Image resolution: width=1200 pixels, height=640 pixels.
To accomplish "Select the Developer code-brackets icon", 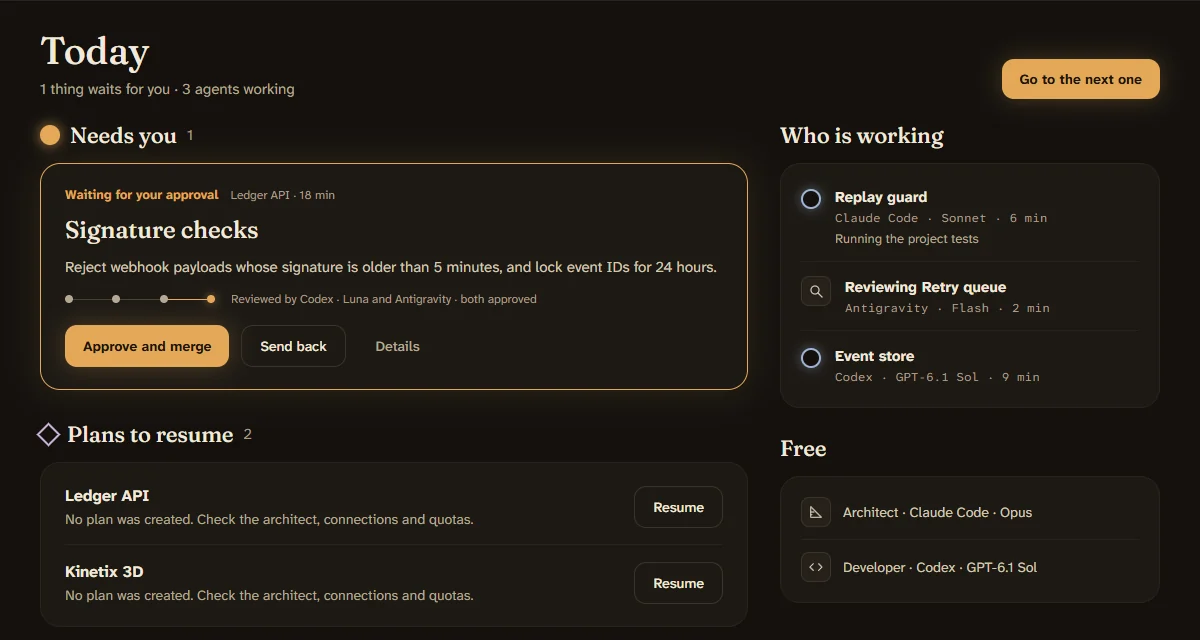I will 816,567.
